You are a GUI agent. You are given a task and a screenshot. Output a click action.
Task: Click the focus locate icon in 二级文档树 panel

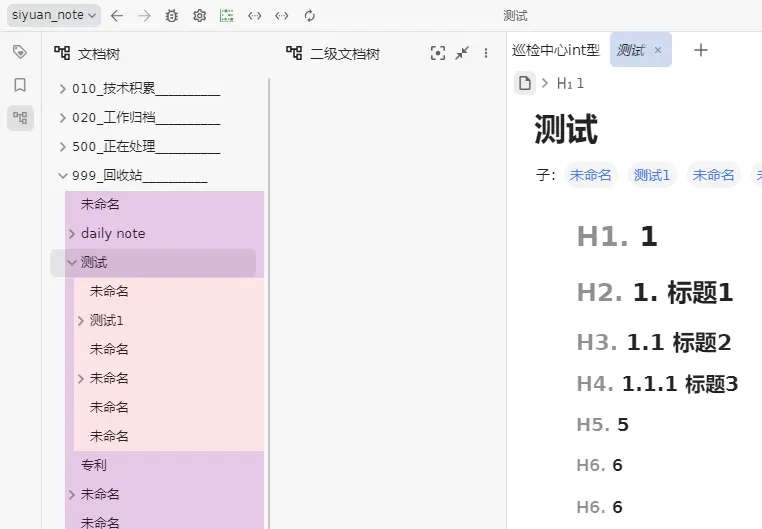point(437,53)
